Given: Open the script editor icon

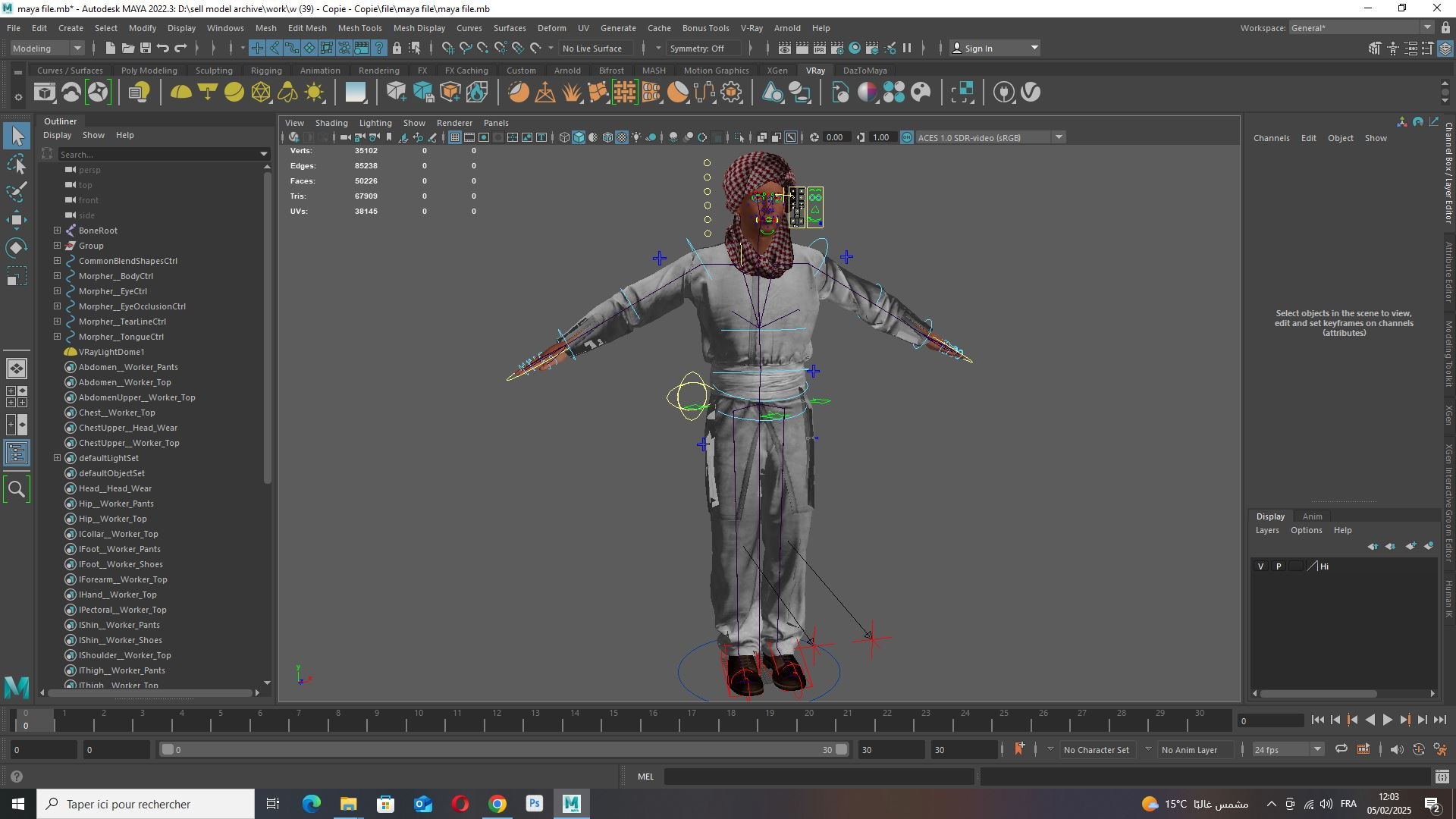Looking at the screenshot, I should [x=1442, y=777].
